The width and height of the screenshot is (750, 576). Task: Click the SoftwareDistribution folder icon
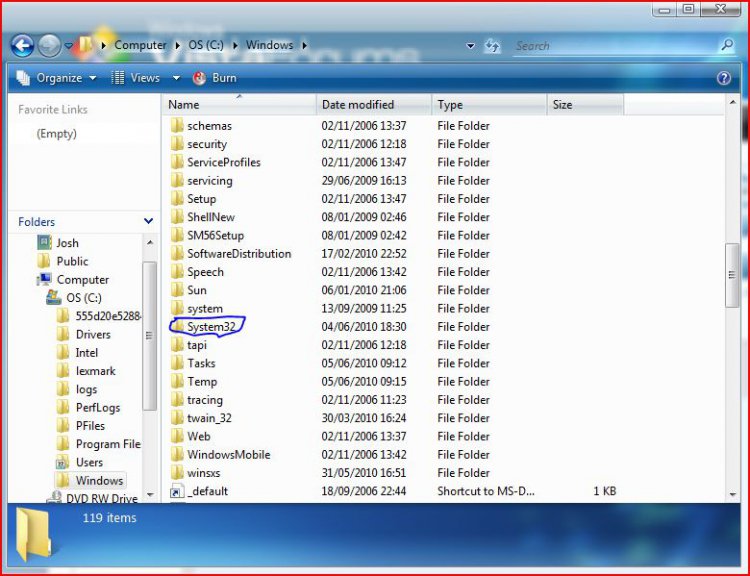(177, 253)
